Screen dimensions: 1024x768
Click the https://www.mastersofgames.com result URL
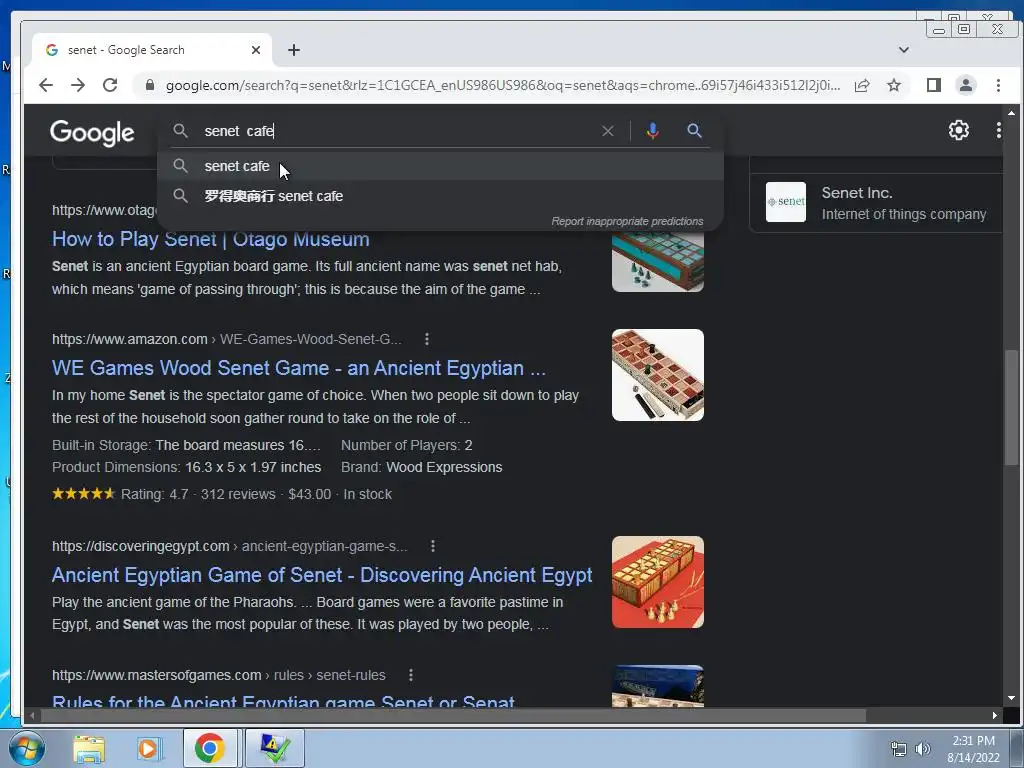pyautogui.click(x=157, y=675)
